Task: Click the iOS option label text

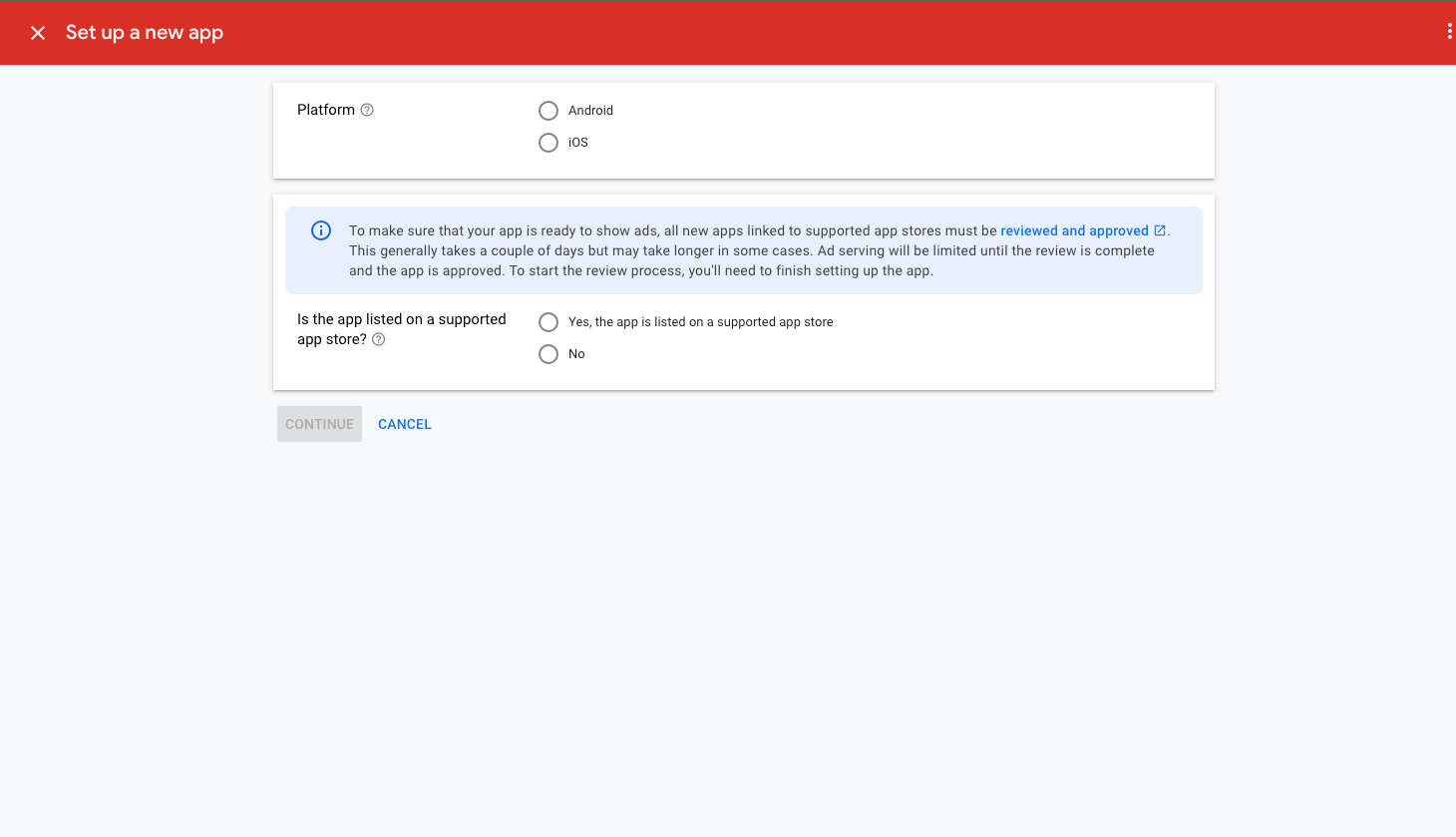Action: pos(578,143)
